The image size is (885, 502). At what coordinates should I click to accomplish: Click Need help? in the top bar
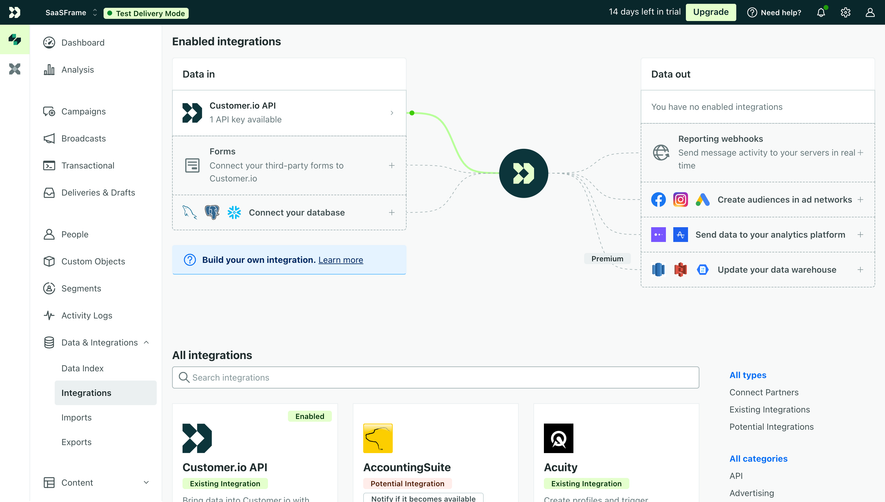tap(774, 12)
